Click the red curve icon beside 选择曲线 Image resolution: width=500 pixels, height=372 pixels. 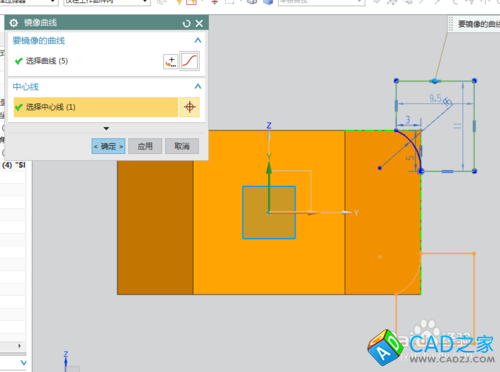[x=190, y=61]
